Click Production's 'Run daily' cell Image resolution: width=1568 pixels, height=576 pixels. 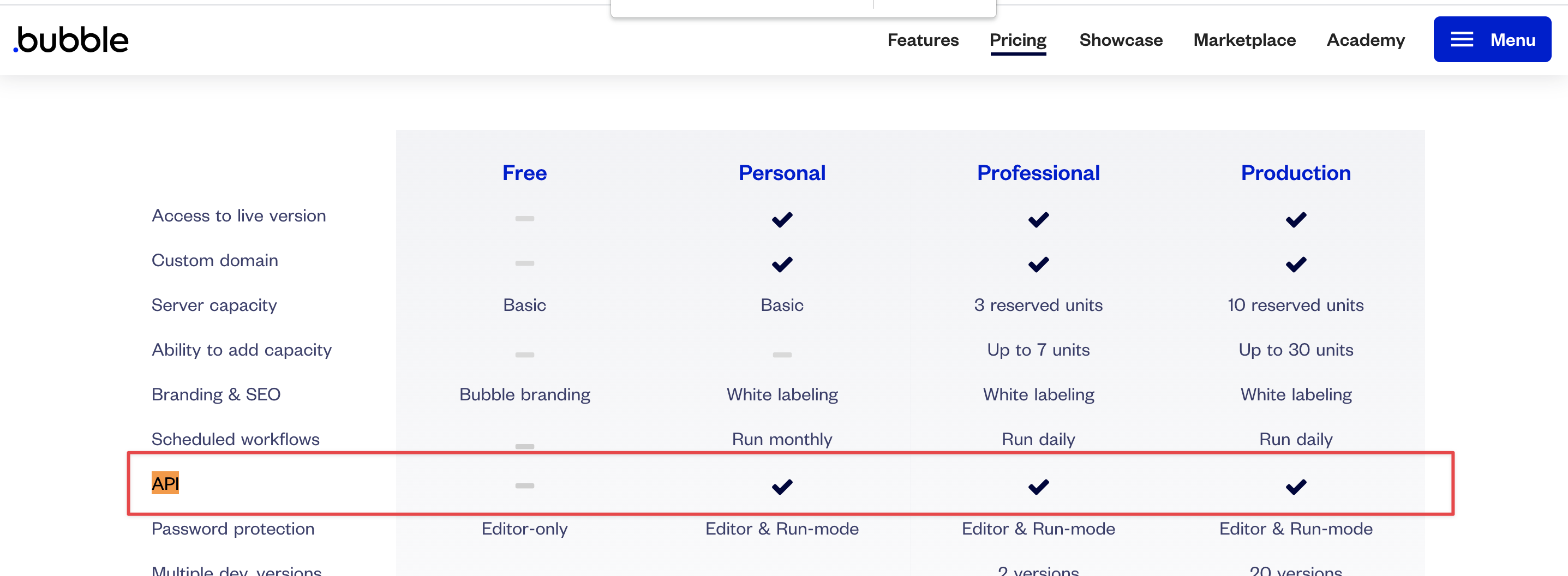[1295, 439]
